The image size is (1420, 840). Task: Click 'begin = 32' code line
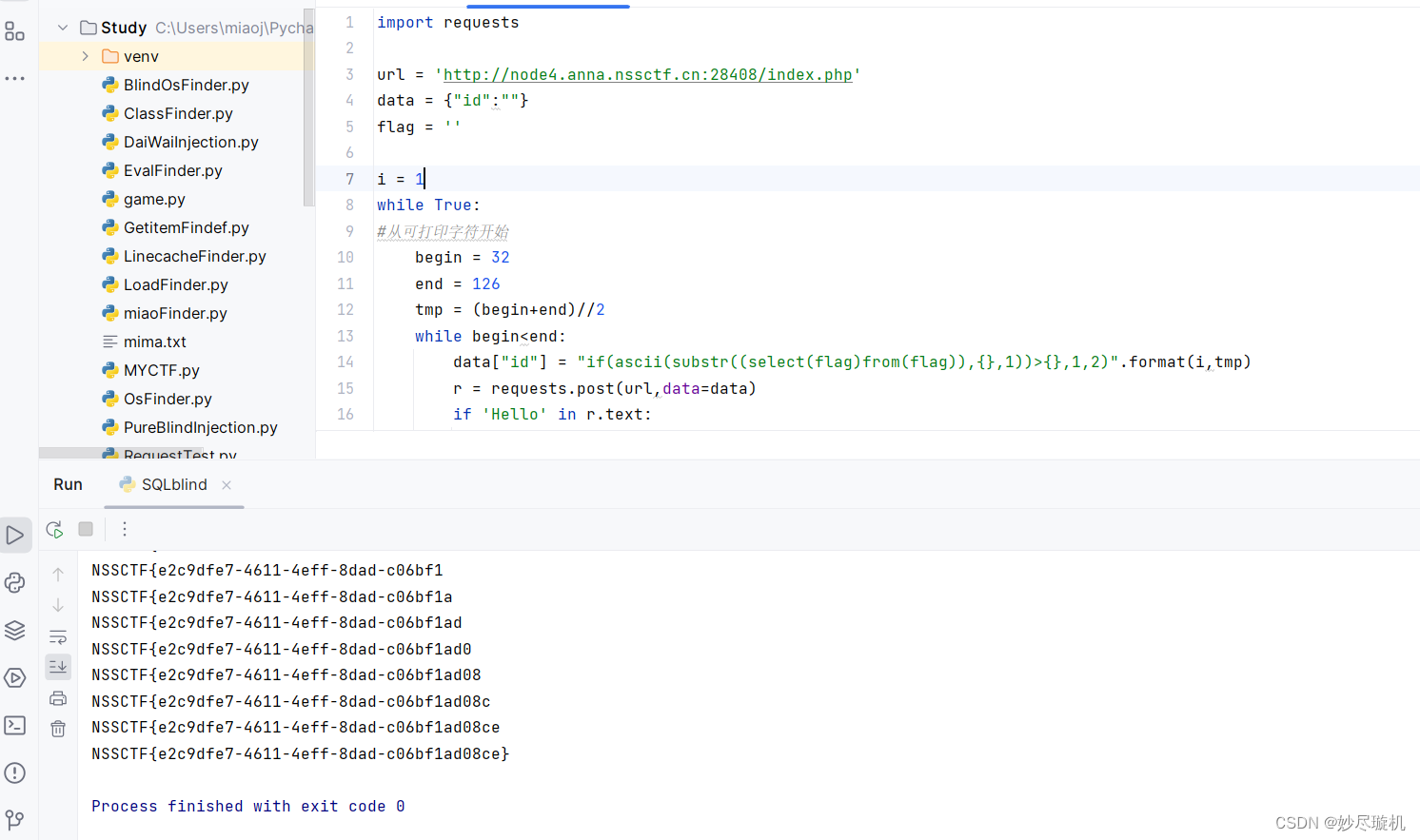(x=463, y=257)
